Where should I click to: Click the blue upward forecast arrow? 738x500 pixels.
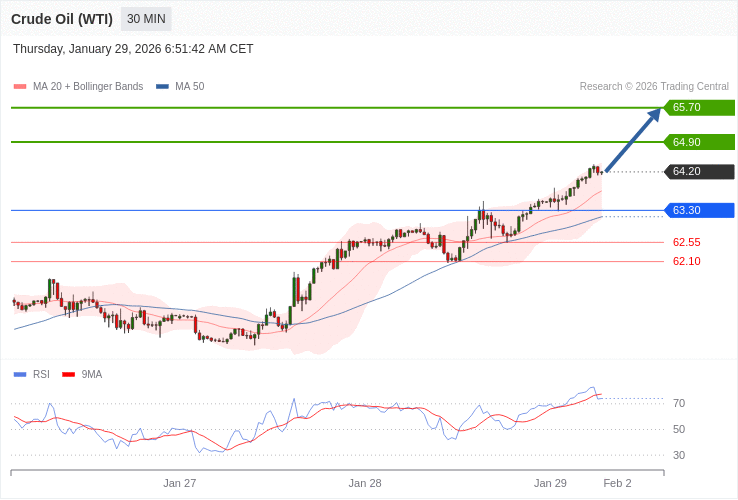(633, 141)
